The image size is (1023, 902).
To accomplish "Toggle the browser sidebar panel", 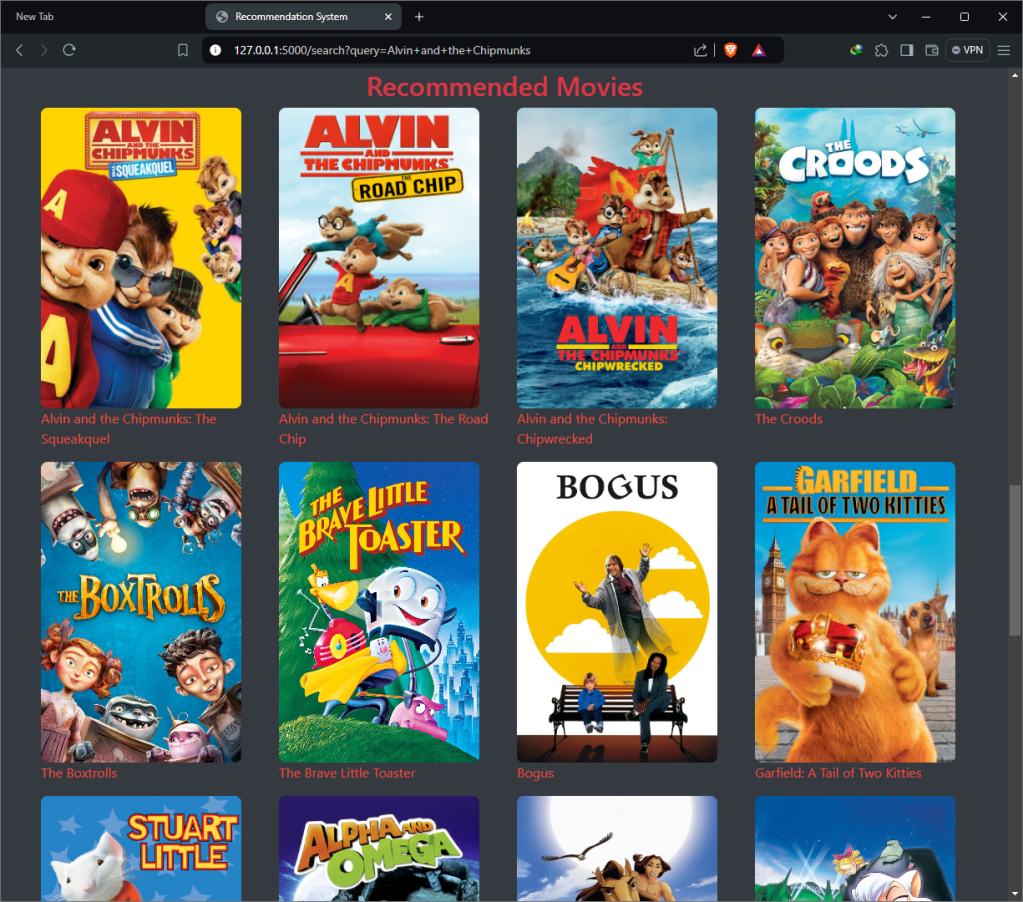I will pyautogui.click(x=906, y=50).
